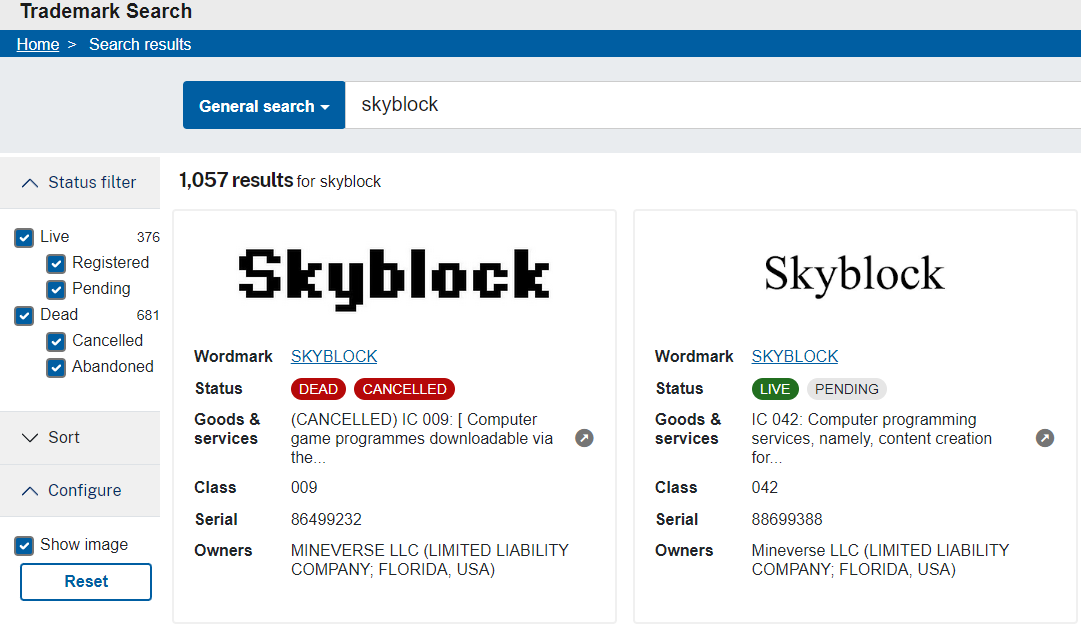
Task: Click the search field containing skyblock
Action: [x=713, y=105]
